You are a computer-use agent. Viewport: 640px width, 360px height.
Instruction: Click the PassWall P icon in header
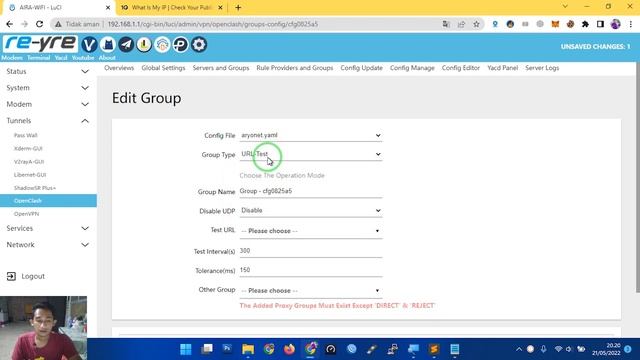click(180, 44)
